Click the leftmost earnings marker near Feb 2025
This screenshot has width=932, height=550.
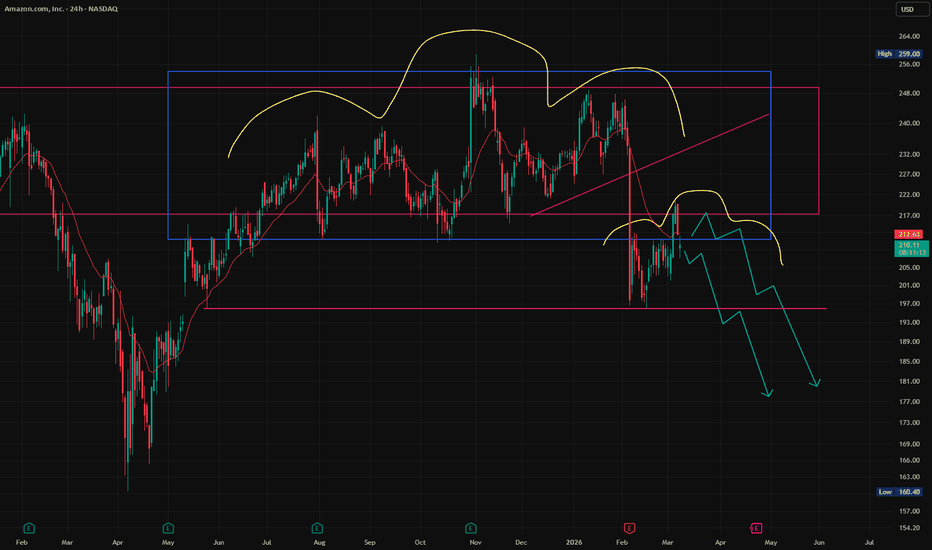pyautogui.click(x=30, y=527)
